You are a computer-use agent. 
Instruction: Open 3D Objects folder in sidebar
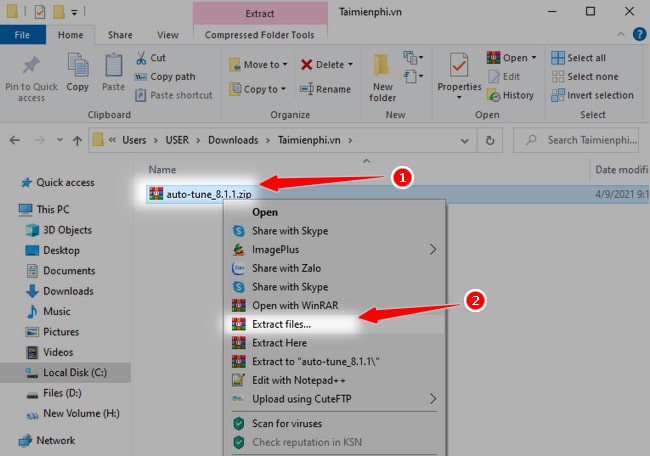[58, 230]
